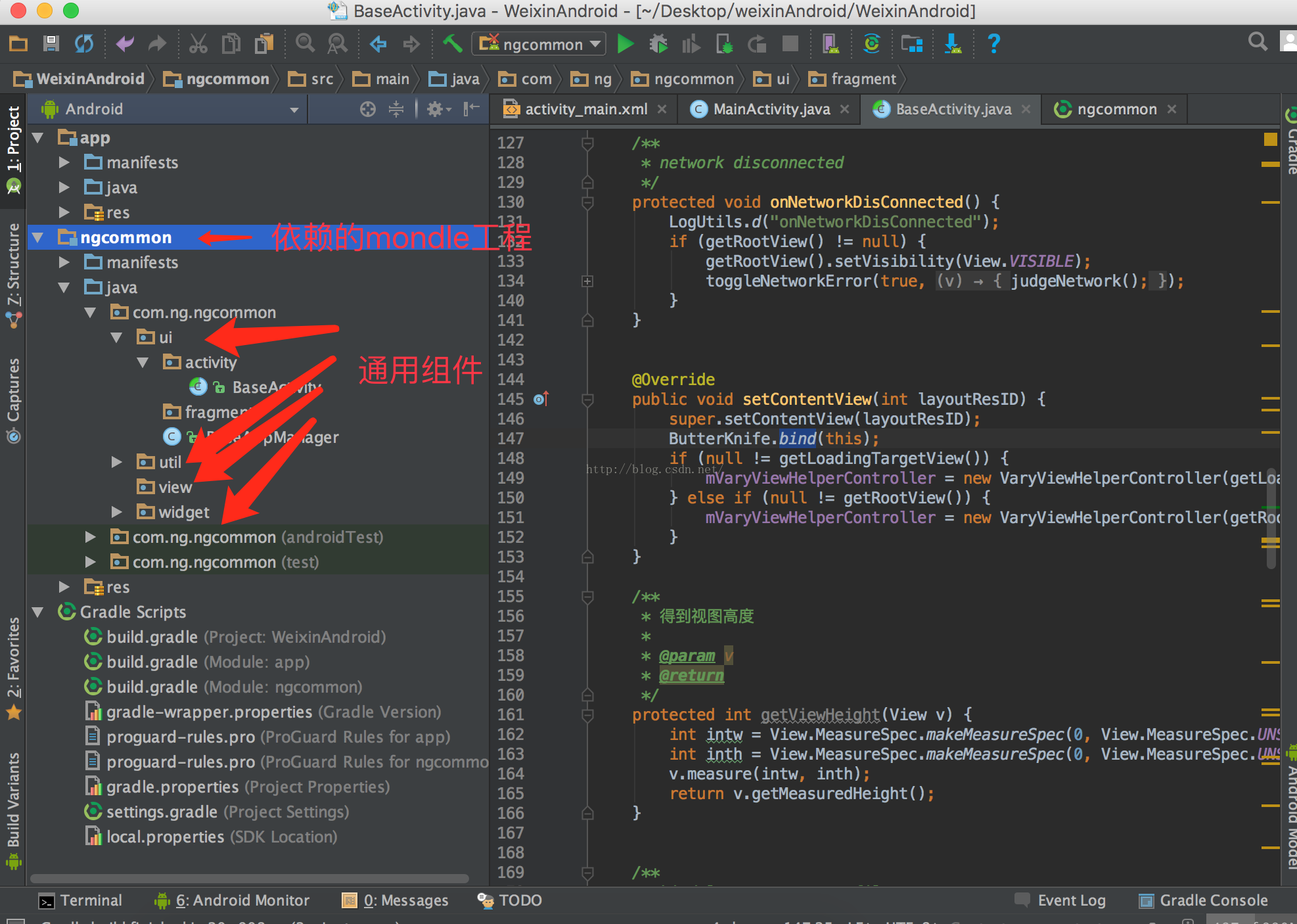Click the Sync Project with Gradle icon
Image resolution: width=1297 pixels, height=924 pixels.
(x=871, y=44)
